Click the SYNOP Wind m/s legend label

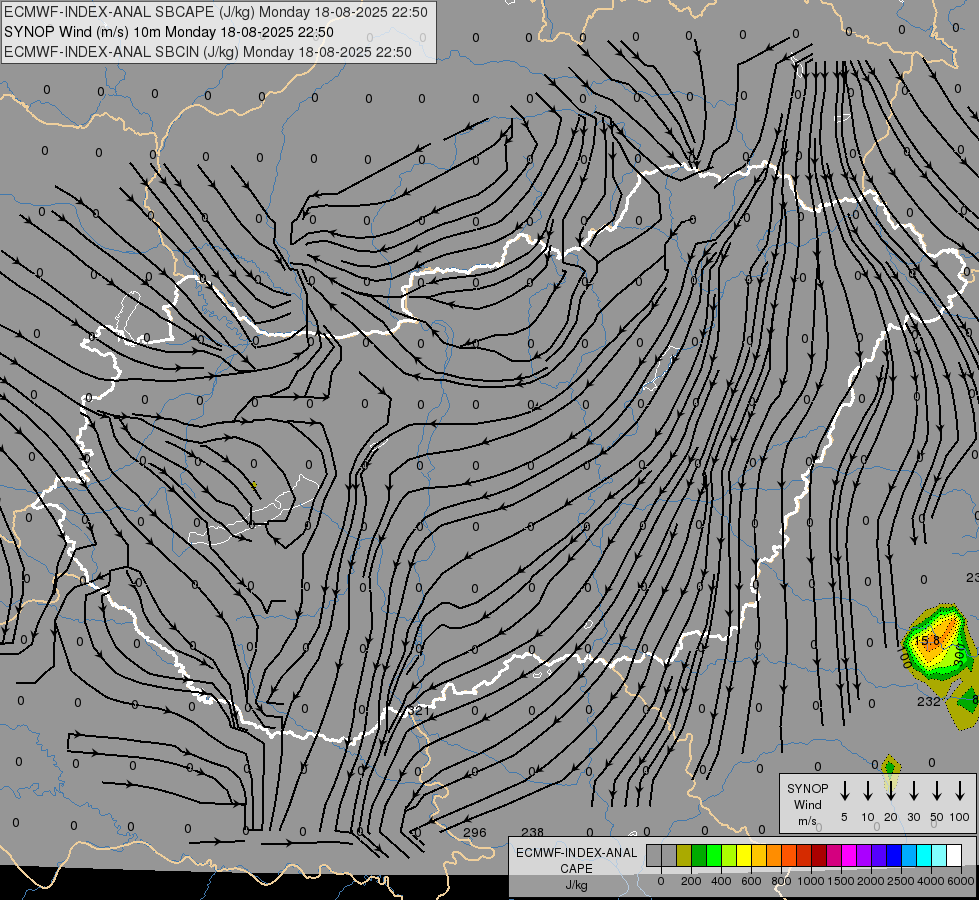click(807, 805)
